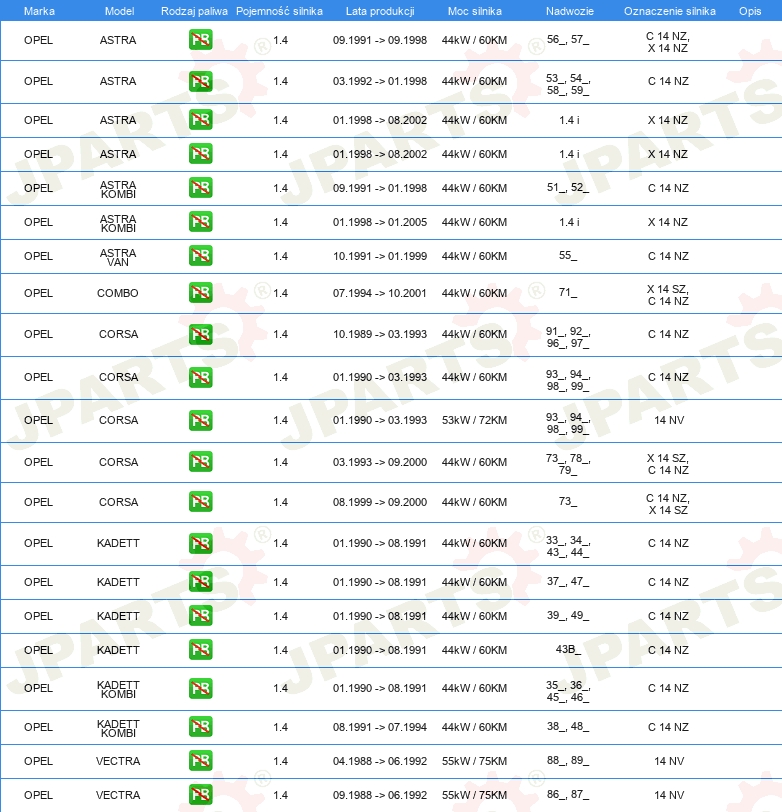
Task: Click the 39_, 49_ body cell
Action: pyautogui.click(x=568, y=615)
